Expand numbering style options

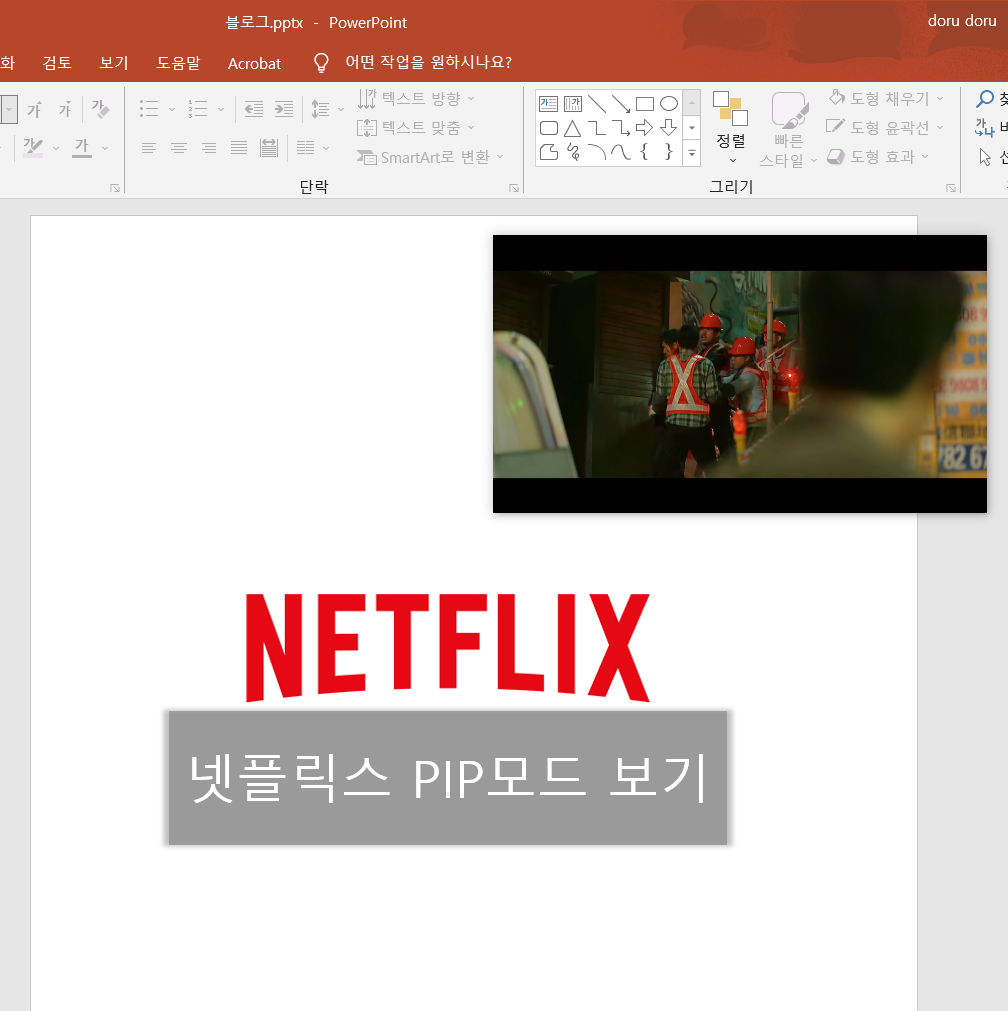point(221,110)
